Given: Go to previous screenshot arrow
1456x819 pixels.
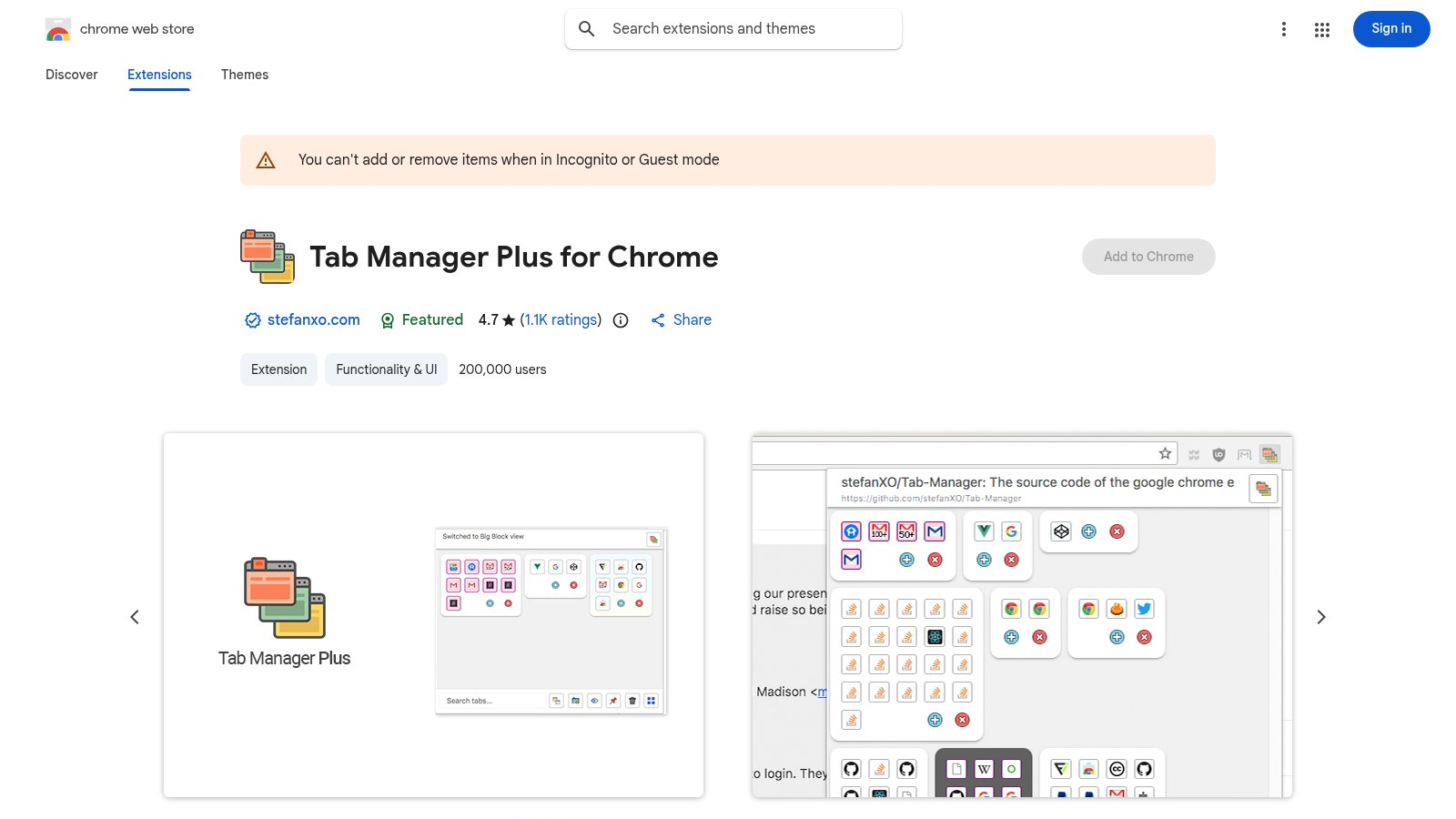Looking at the screenshot, I should (135, 617).
